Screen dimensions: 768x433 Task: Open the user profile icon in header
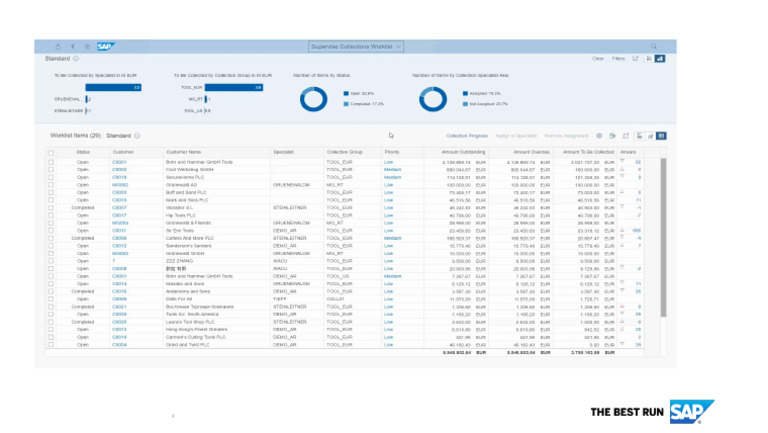tap(58, 47)
